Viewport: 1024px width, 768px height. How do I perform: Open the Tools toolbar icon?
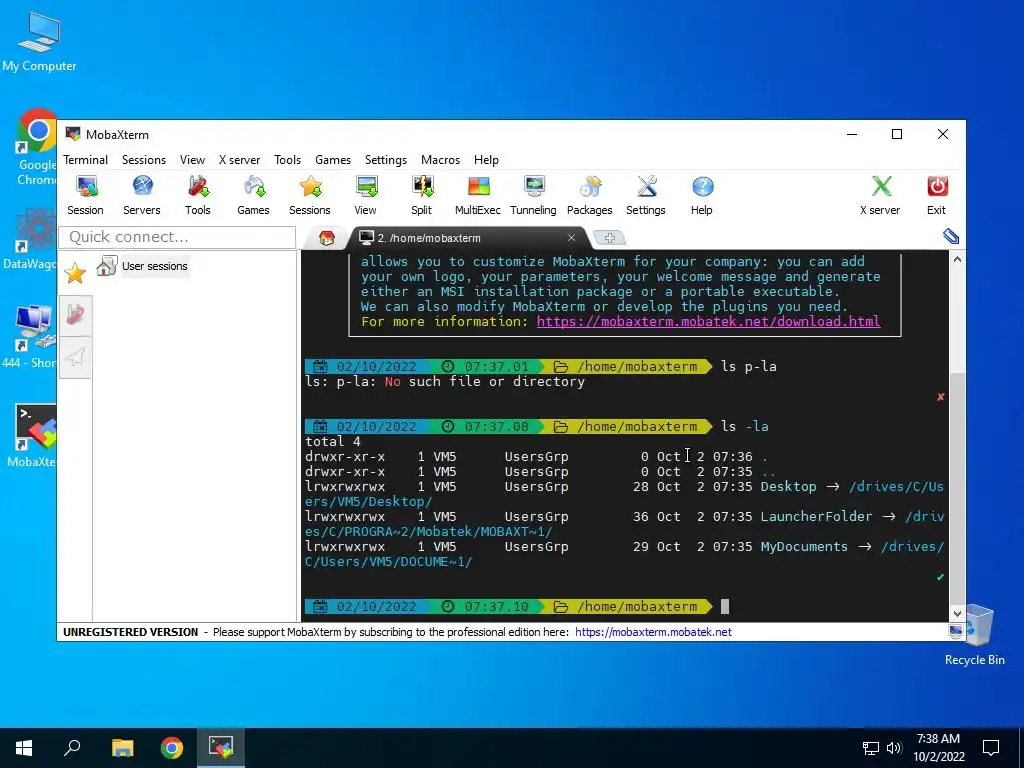(197, 195)
